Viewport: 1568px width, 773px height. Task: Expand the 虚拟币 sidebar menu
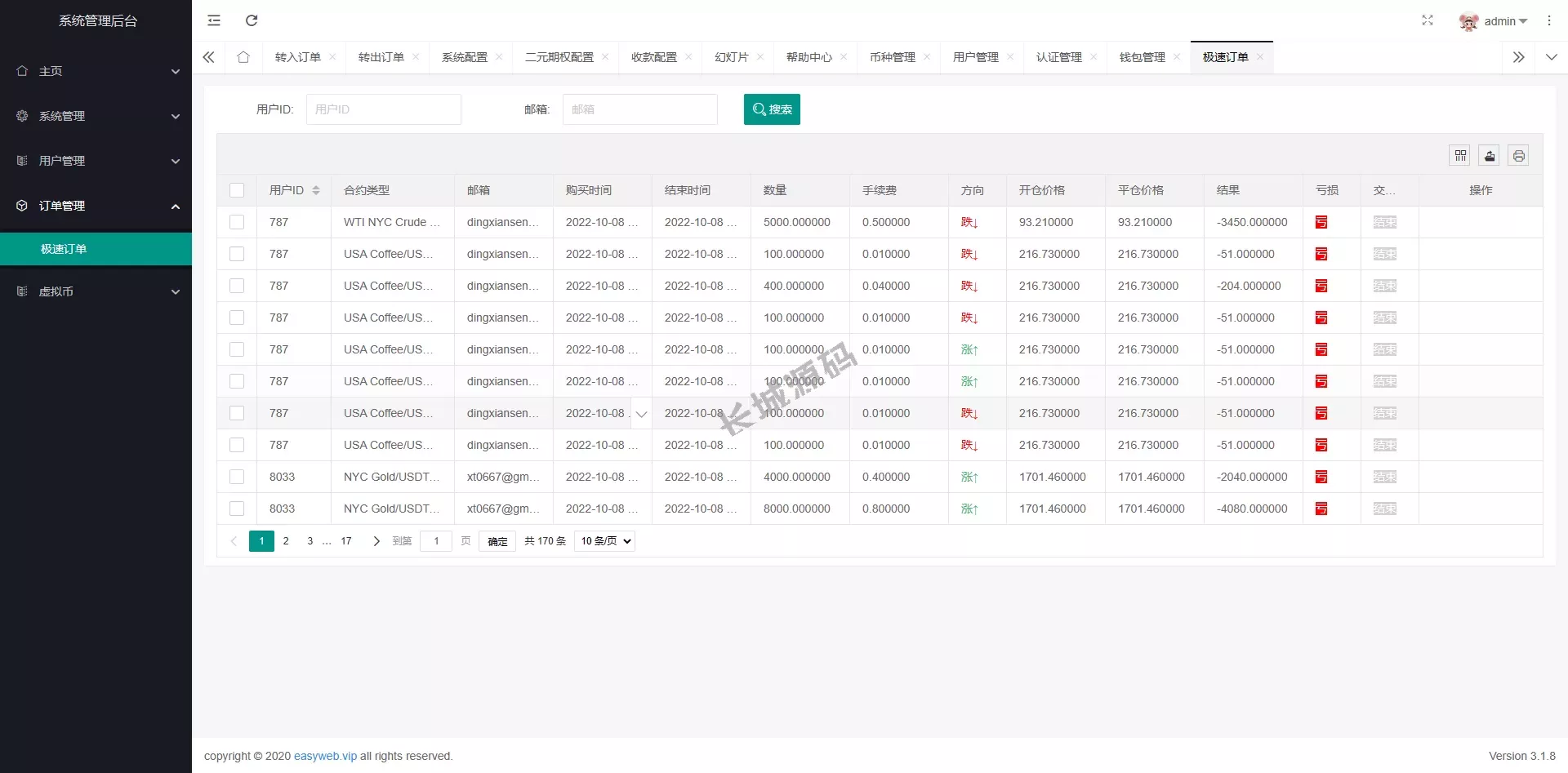(x=96, y=291)
